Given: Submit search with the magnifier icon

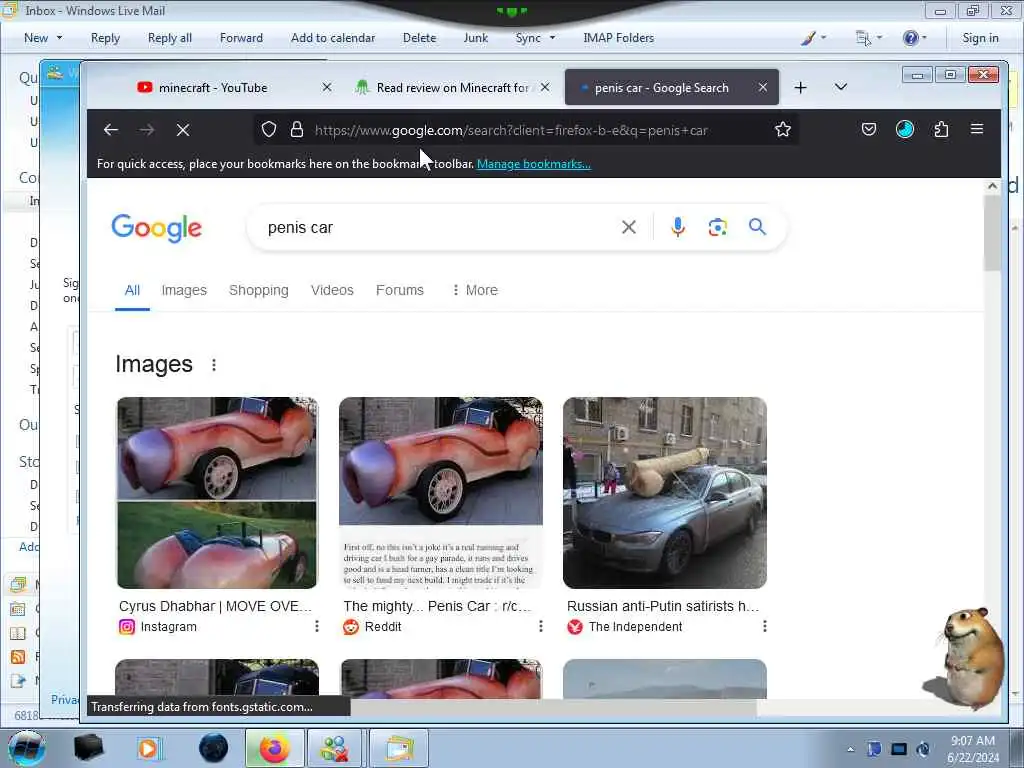Looking at the screenshot, I should click(x=758, y=227).
